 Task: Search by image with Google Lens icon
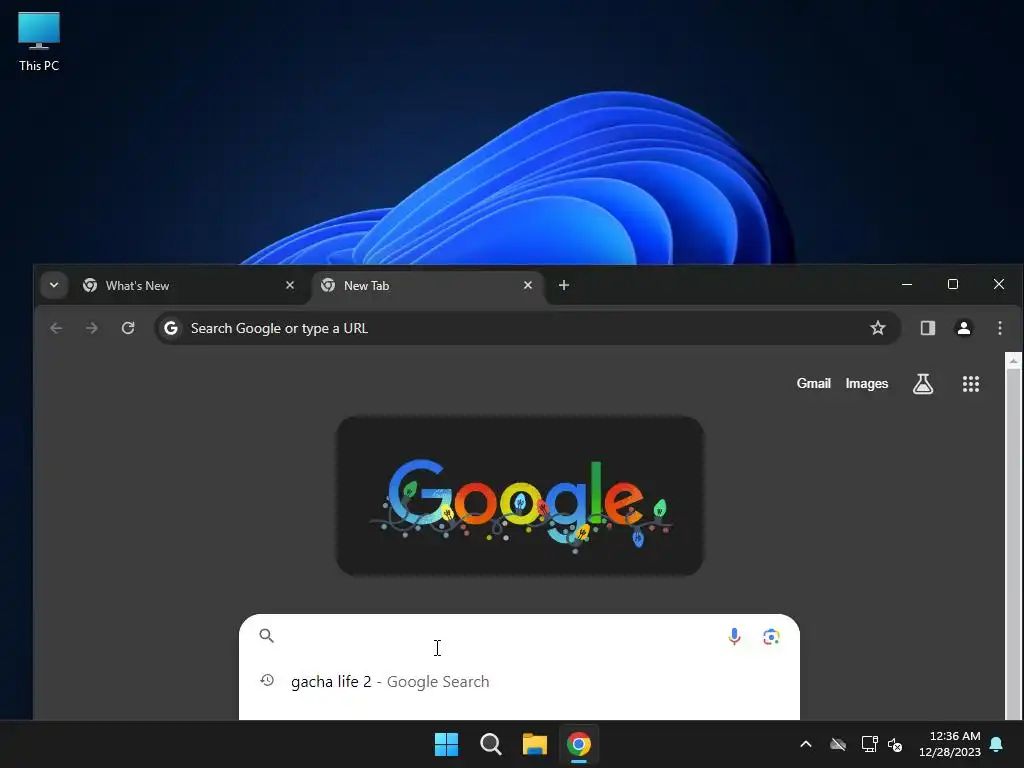click(771, 636)
